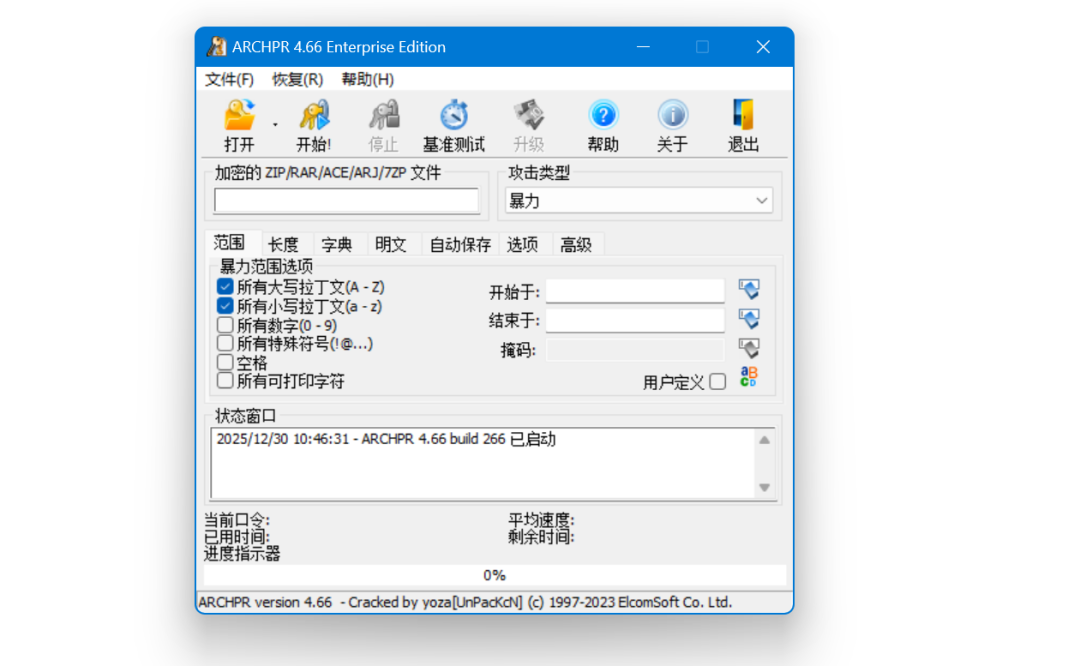Click the 结束于 input field
The height and width of the screenshot is (666, 1080).
635,320
